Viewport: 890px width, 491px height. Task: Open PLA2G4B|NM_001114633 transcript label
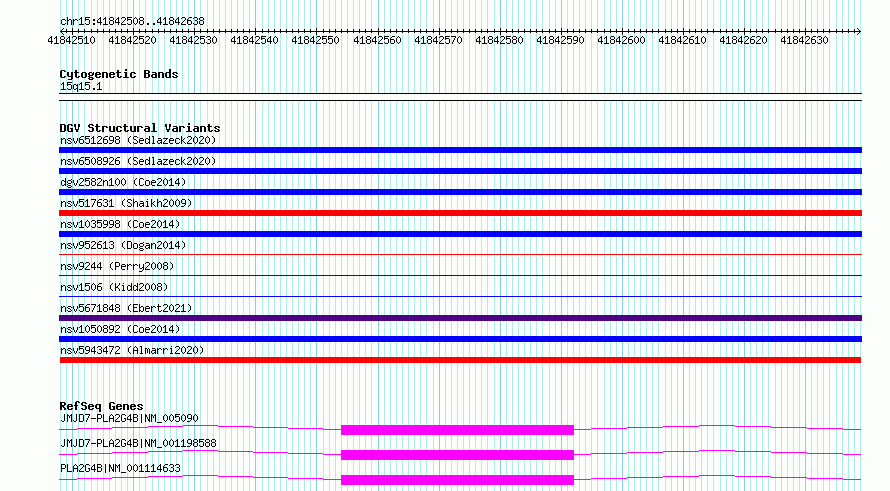[x=120, y=468]
